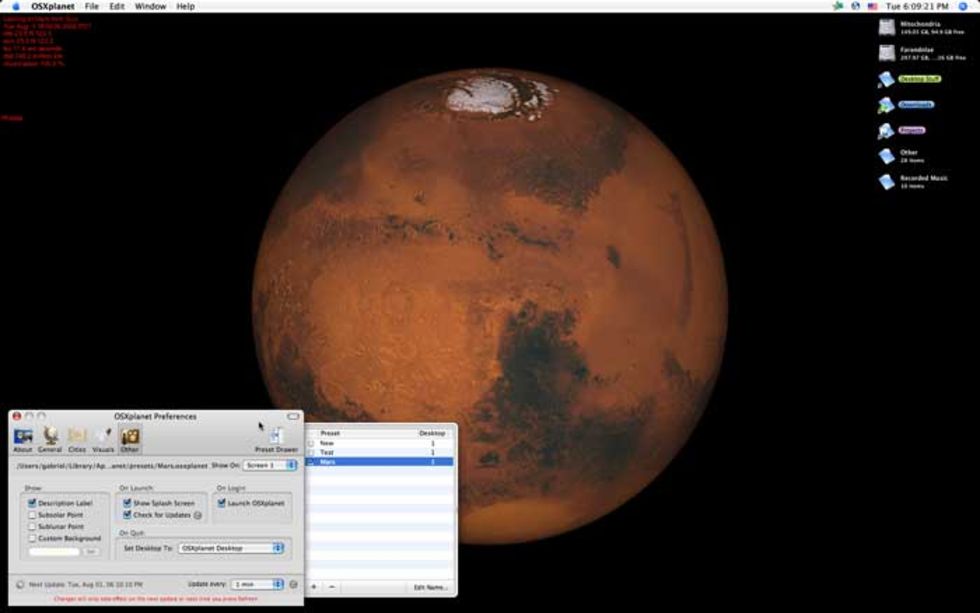Enable the Subsolar Point checkbox
This screenshot has width=980, height=613.
pyautogui.click(x=33, y=515)
